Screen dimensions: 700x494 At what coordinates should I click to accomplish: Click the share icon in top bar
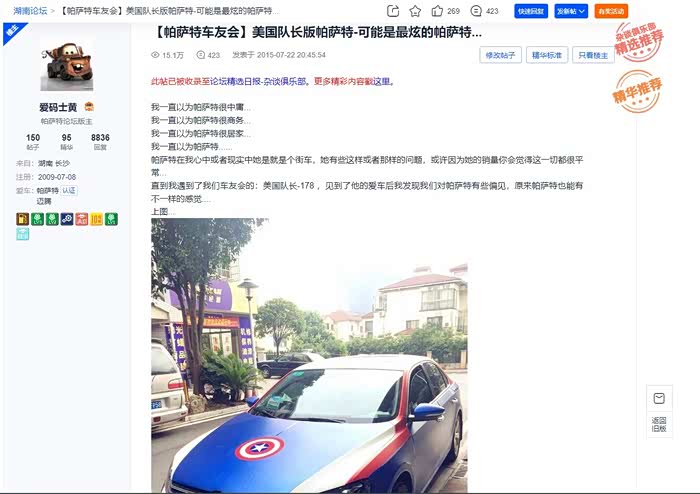click(393, 11)
